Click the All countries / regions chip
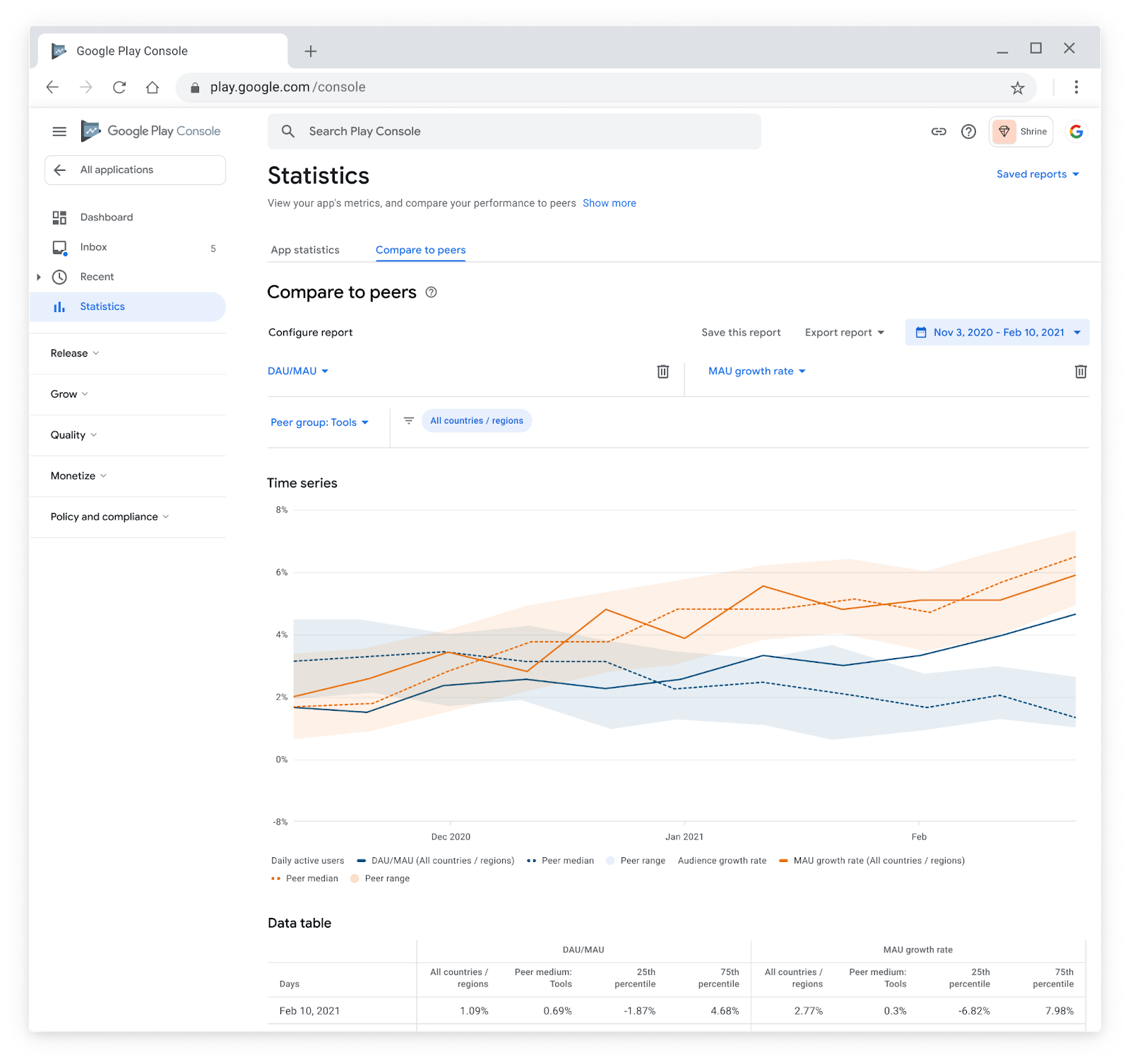Image resolution: width=1130 pixels, height=1064 pixels. click(x=477, y=421)
